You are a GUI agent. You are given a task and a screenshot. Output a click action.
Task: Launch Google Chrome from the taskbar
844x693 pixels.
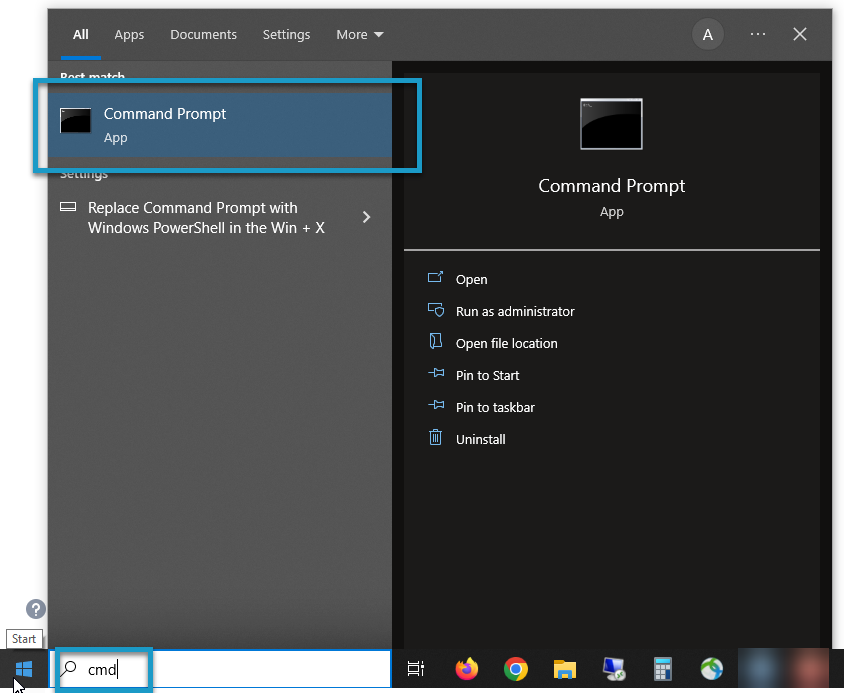pos(515,669)
